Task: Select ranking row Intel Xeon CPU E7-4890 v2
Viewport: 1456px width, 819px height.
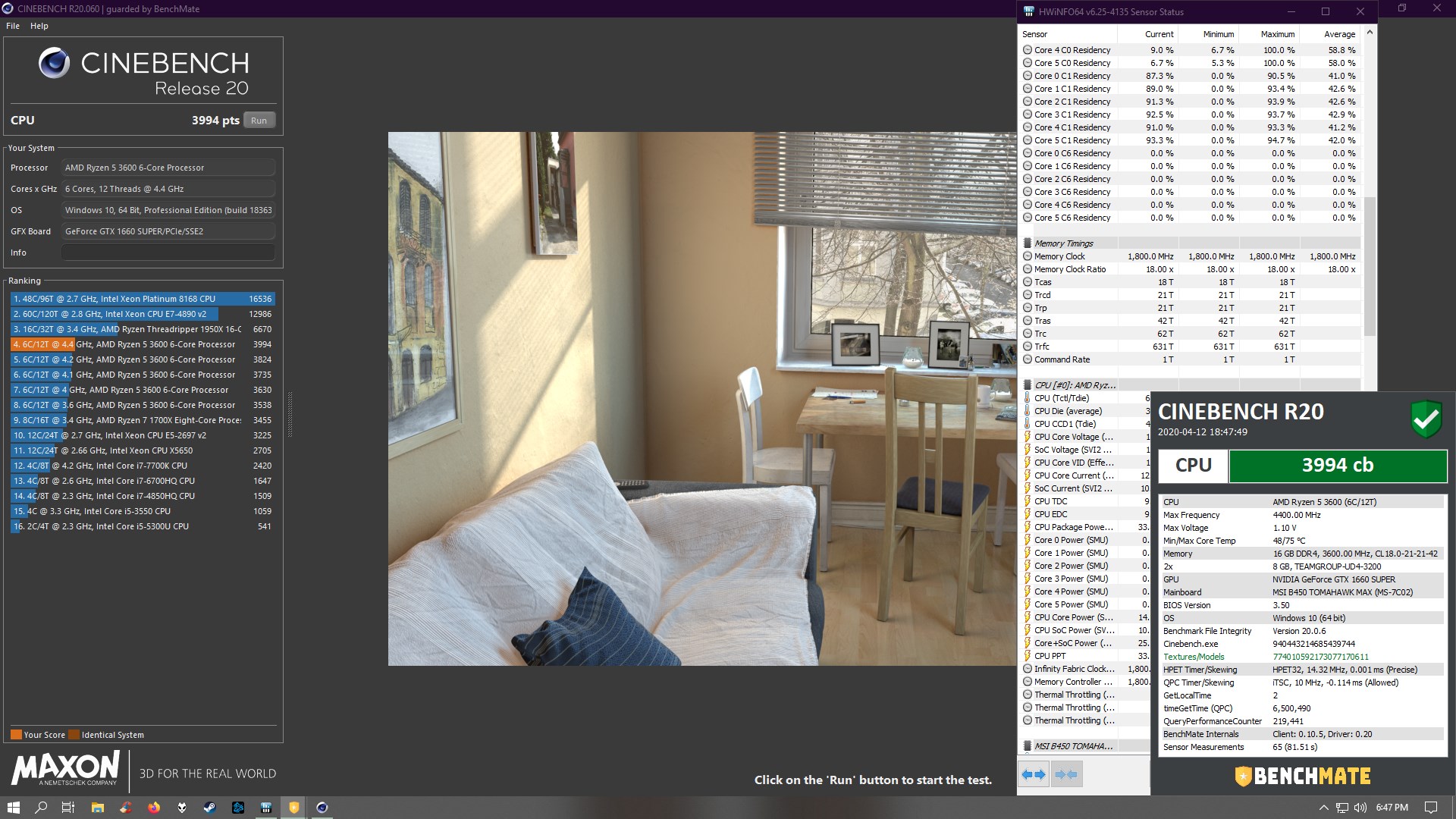Action: tap(142, 314)
